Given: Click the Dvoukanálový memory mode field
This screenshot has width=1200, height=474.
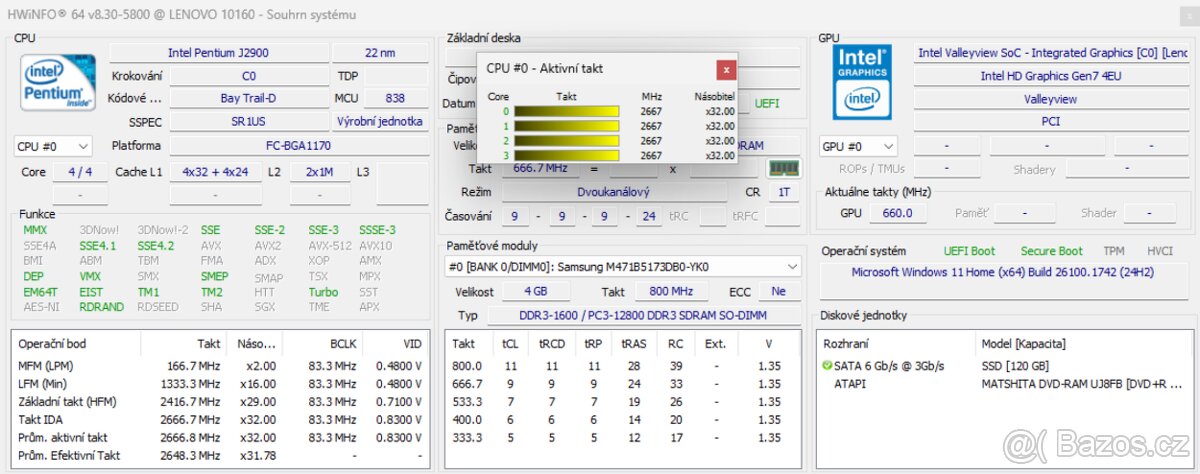Looking at the screenshot, I should point(612,192).
